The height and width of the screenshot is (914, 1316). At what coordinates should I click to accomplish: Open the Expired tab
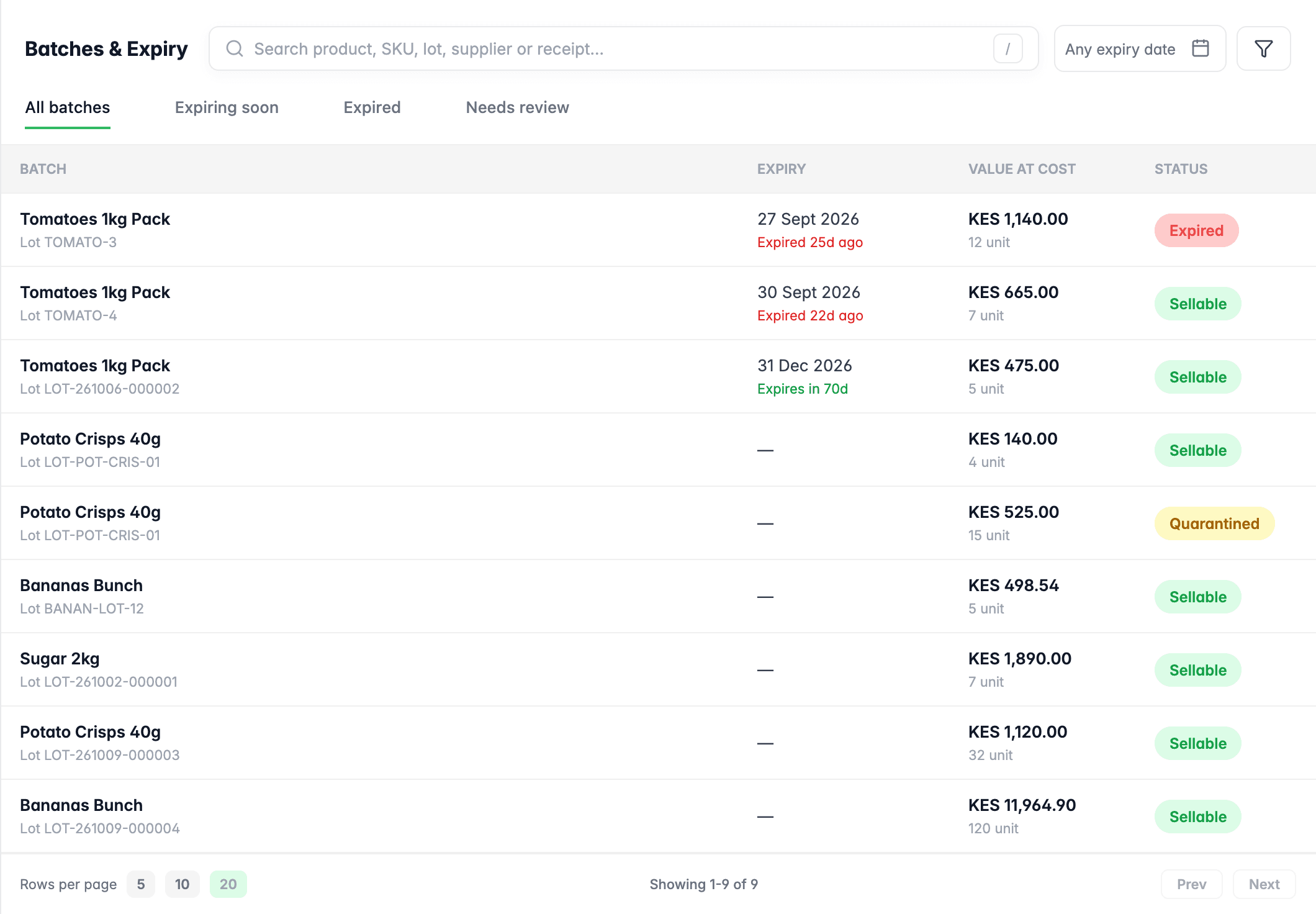pyautogui.click(x=372, y=107)
